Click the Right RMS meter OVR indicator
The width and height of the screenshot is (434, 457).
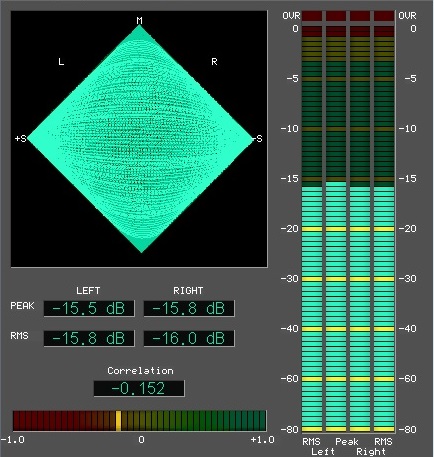pyautogui.click(x=384, y=16)
